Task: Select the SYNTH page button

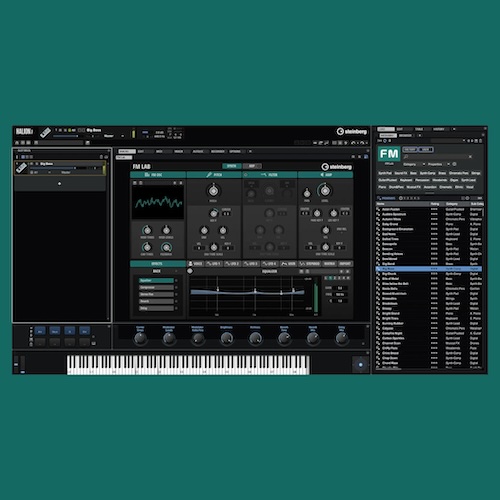Action: click(231, 166)
